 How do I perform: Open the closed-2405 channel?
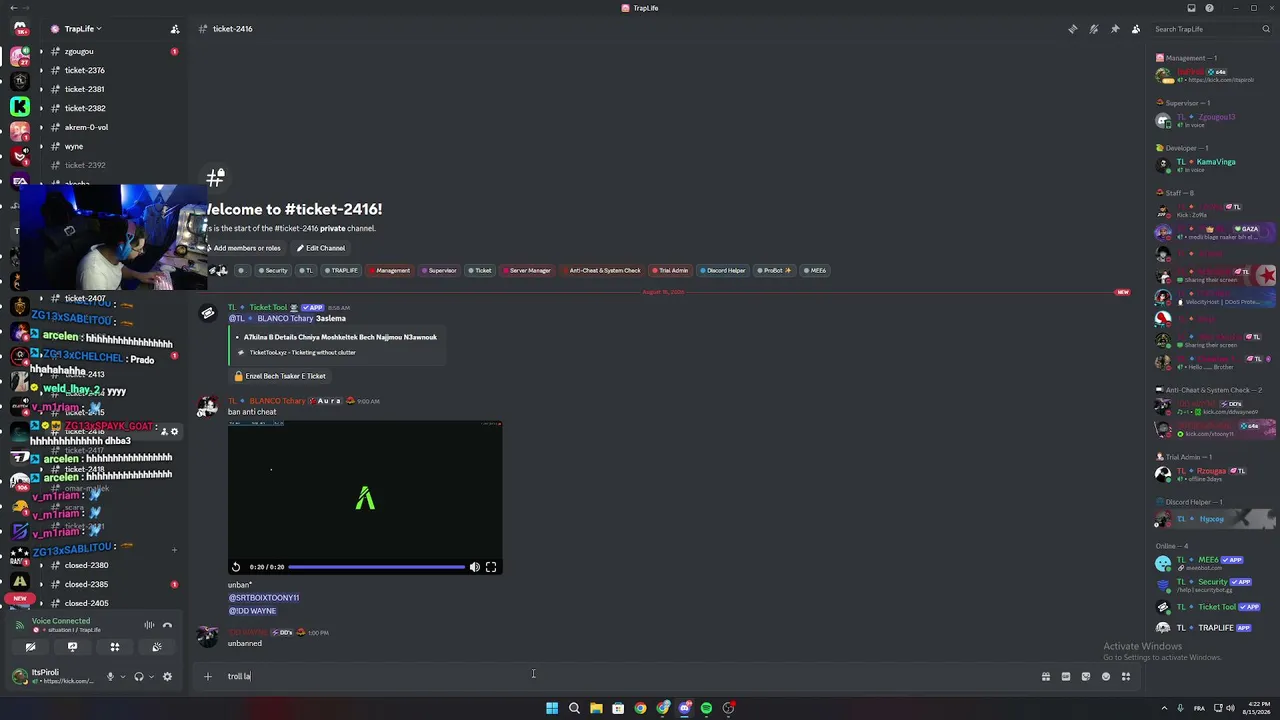point(86,603)
